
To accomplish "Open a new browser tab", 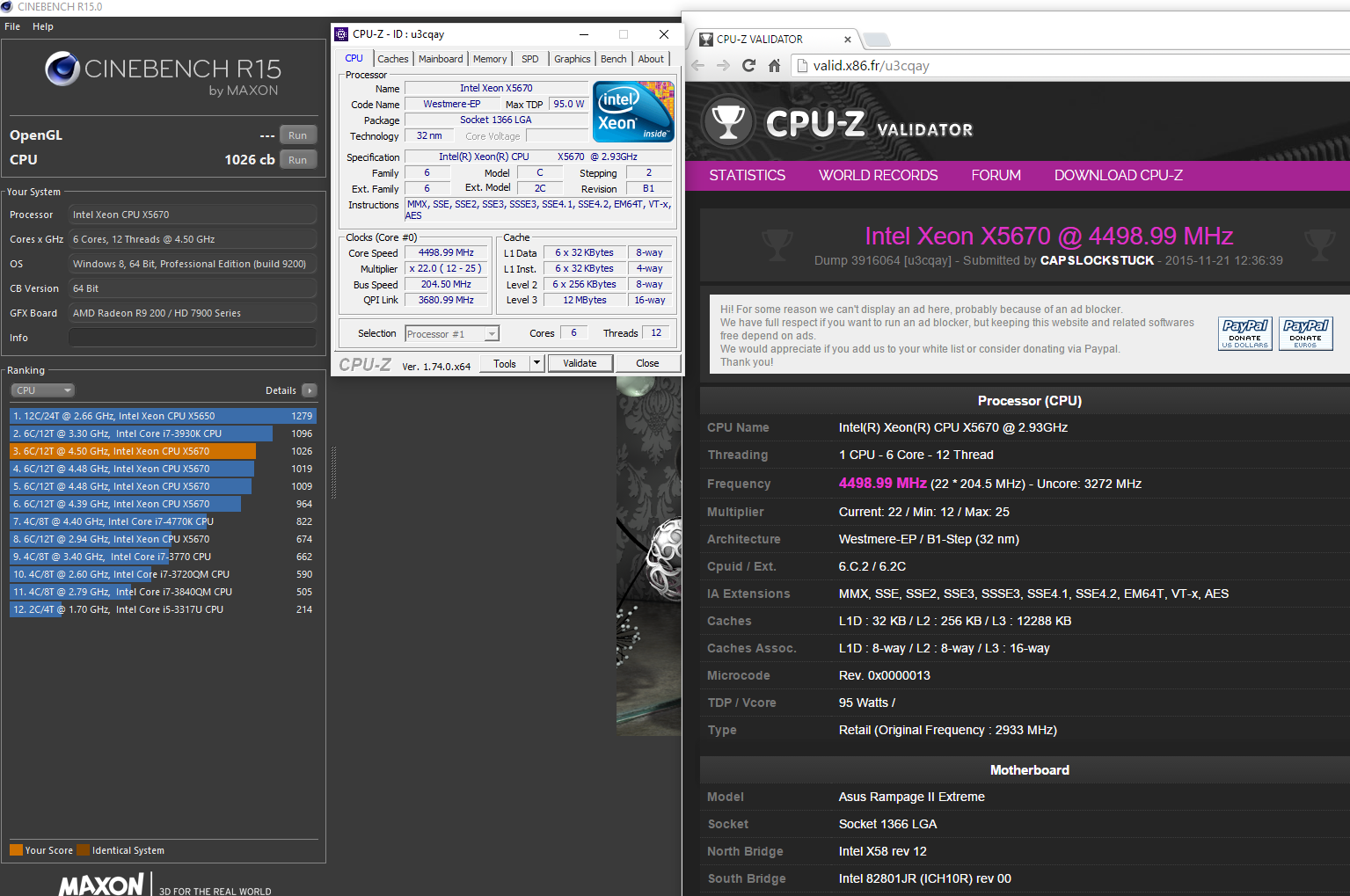I will [x=877, y=40].
